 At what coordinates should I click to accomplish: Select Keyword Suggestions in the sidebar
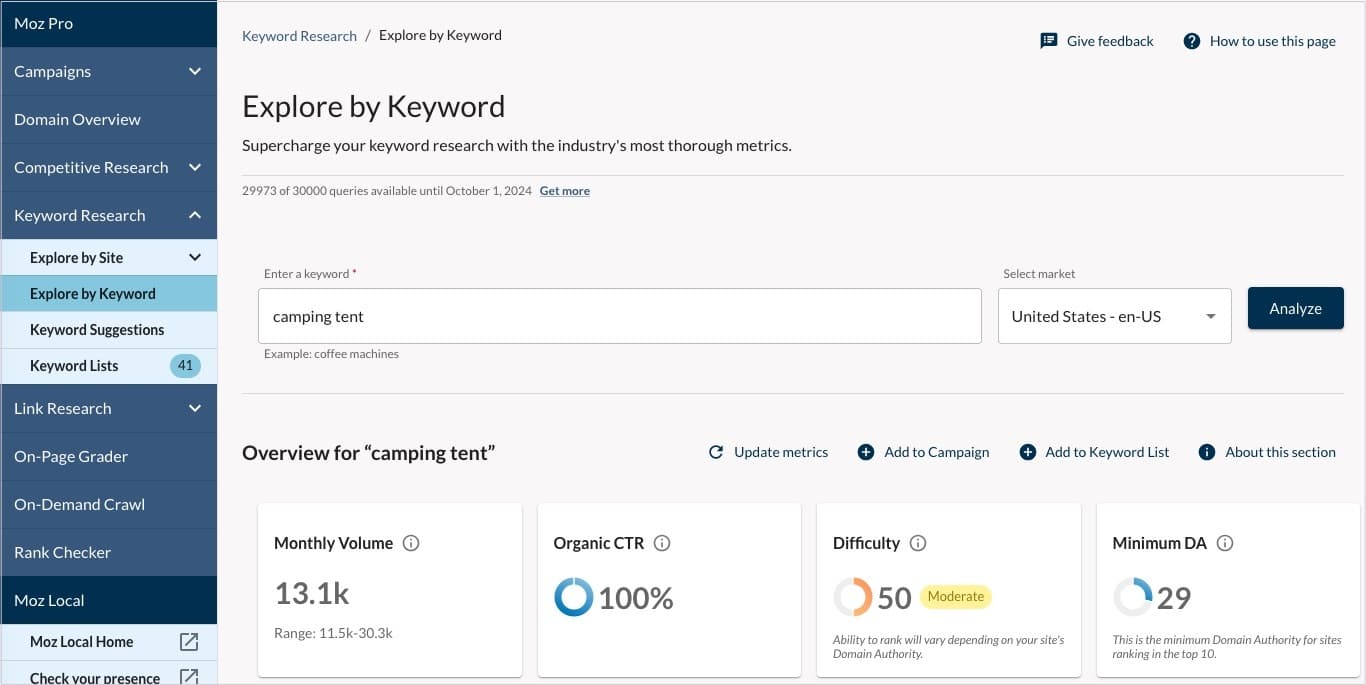(x=97, y=329)
